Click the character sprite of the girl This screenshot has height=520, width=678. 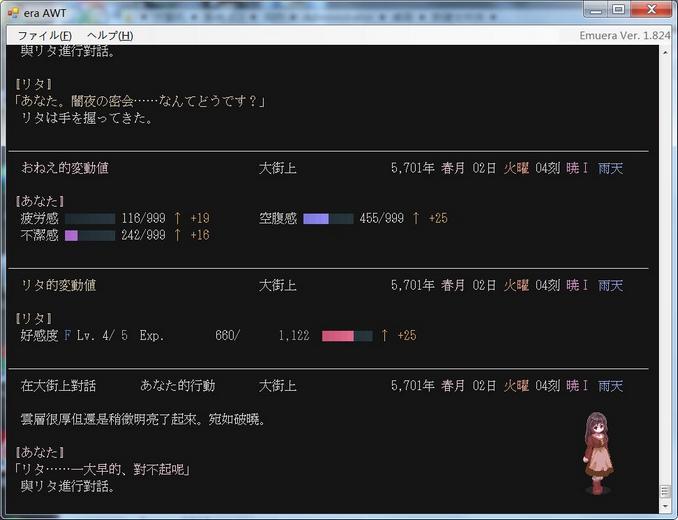pyautogui.click(x=598, y=453)
